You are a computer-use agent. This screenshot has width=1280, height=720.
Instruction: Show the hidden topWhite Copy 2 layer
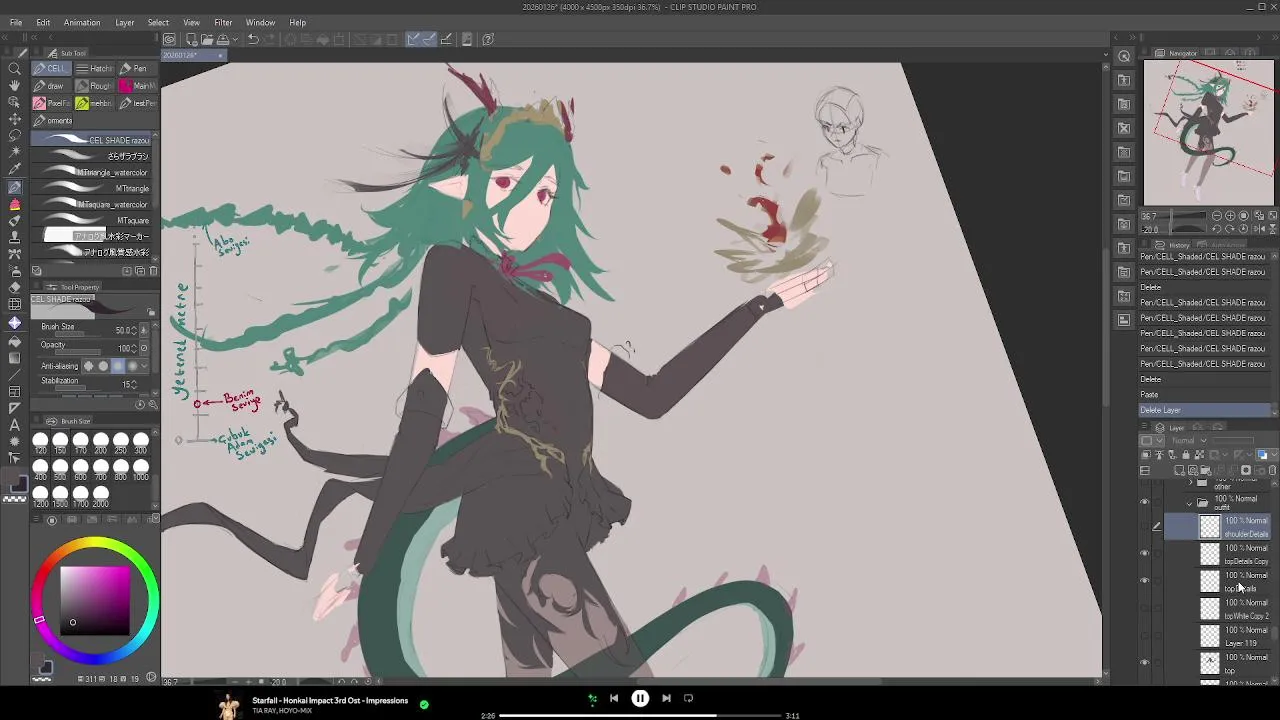coord(1145,609)
